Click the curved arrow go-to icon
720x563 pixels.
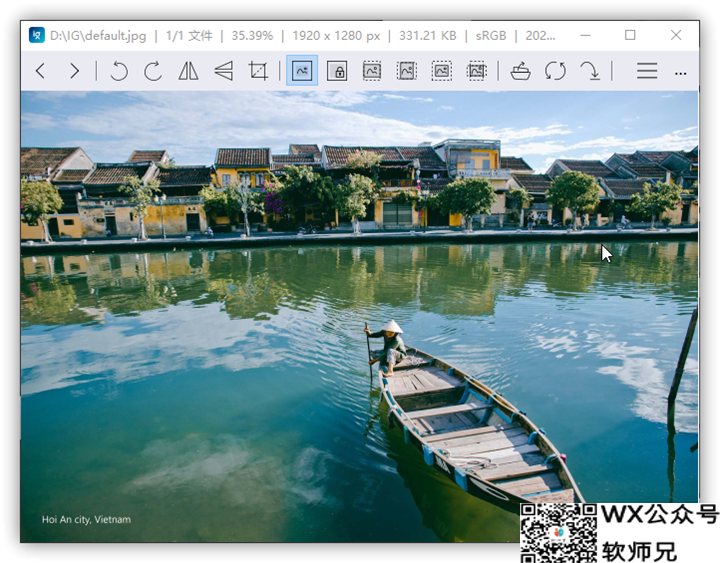[590, 71]
